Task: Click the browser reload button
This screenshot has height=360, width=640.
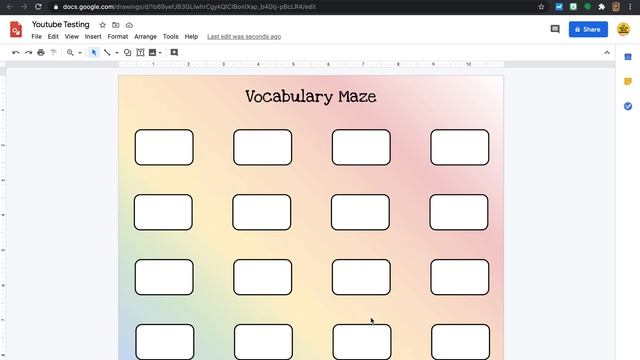Action: point(38,7)
